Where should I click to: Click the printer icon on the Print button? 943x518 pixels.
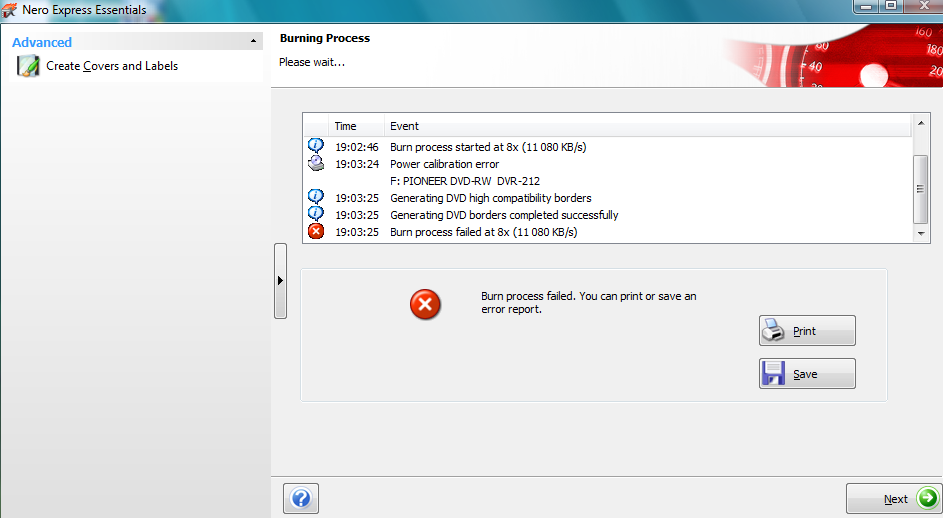773,330
